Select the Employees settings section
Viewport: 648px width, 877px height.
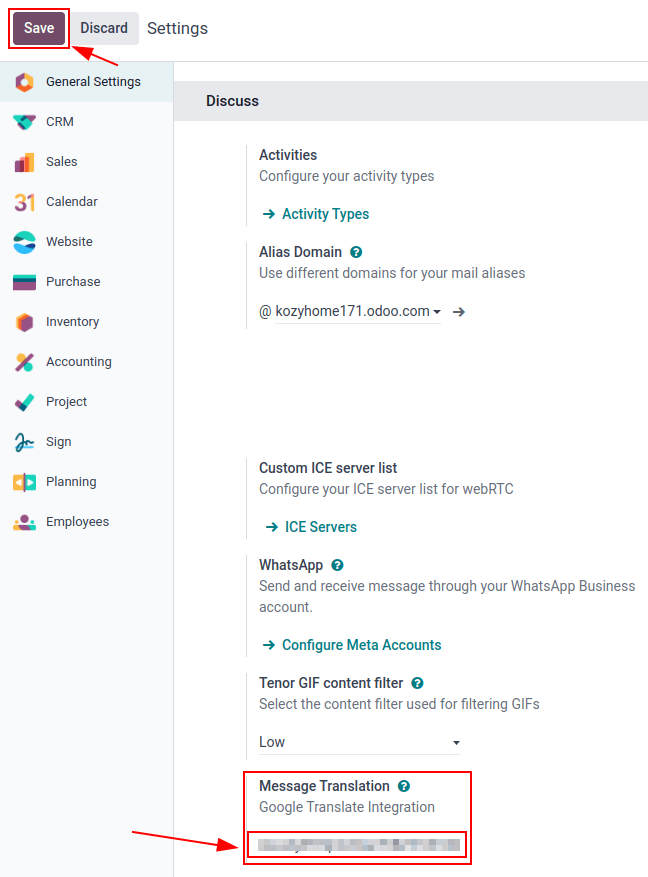(77, 521)
